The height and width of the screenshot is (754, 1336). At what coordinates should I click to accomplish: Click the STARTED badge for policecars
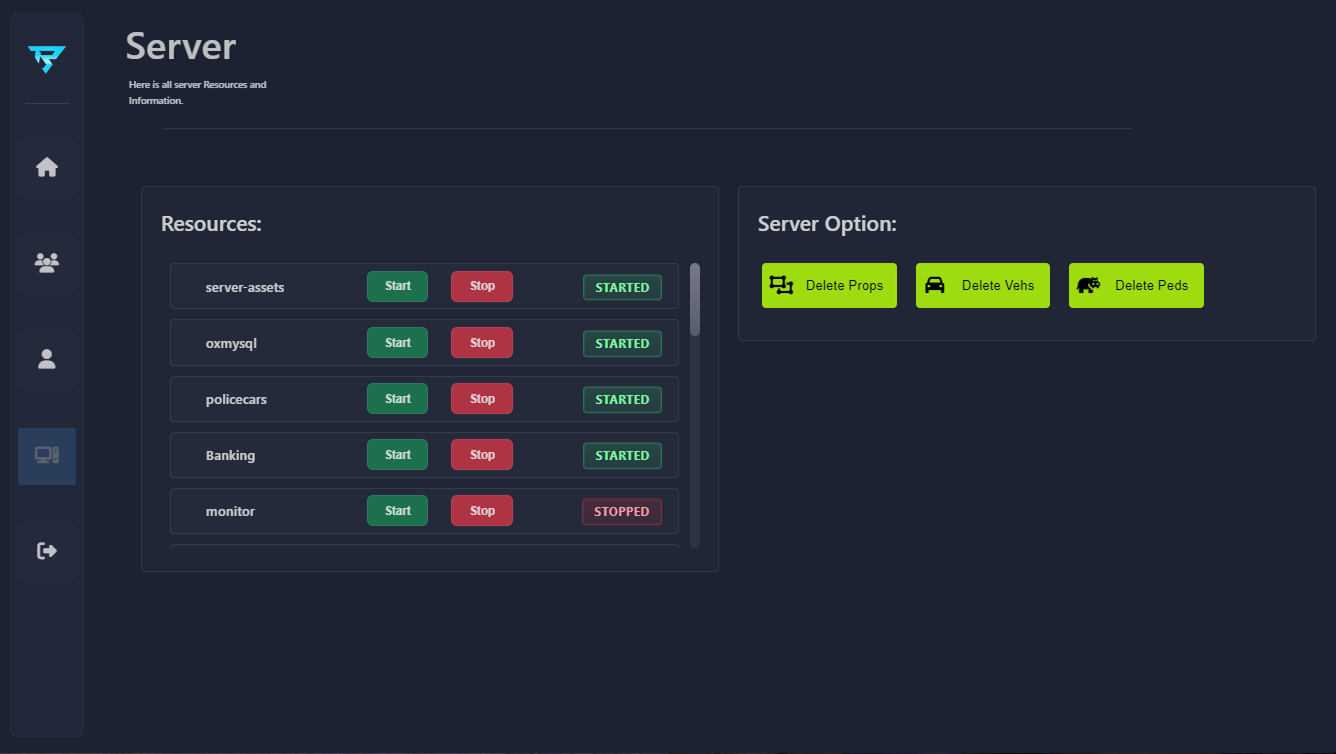coord(622,399)
